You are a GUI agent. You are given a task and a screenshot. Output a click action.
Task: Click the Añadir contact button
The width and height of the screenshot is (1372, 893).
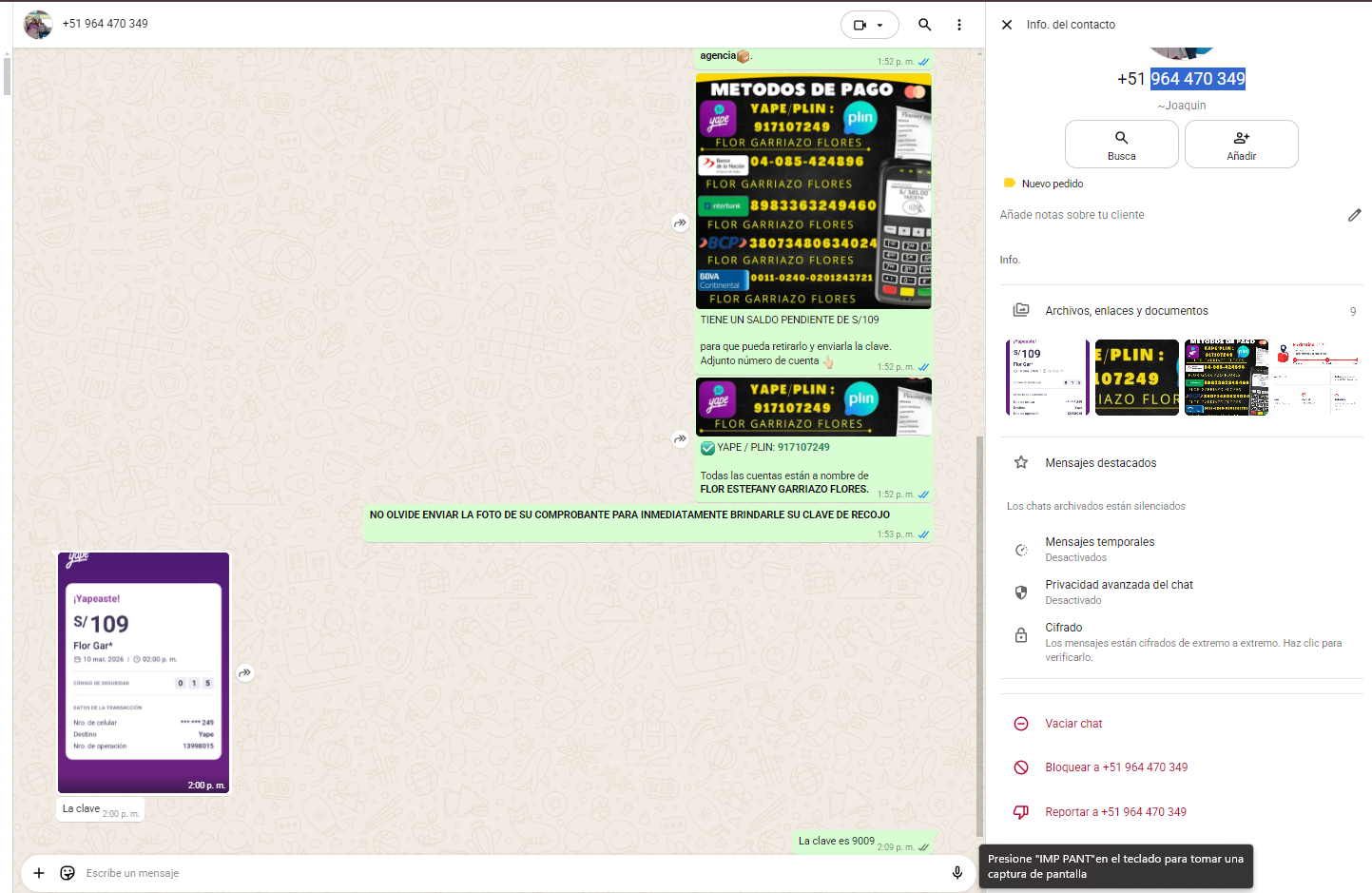coord(1241,145)
